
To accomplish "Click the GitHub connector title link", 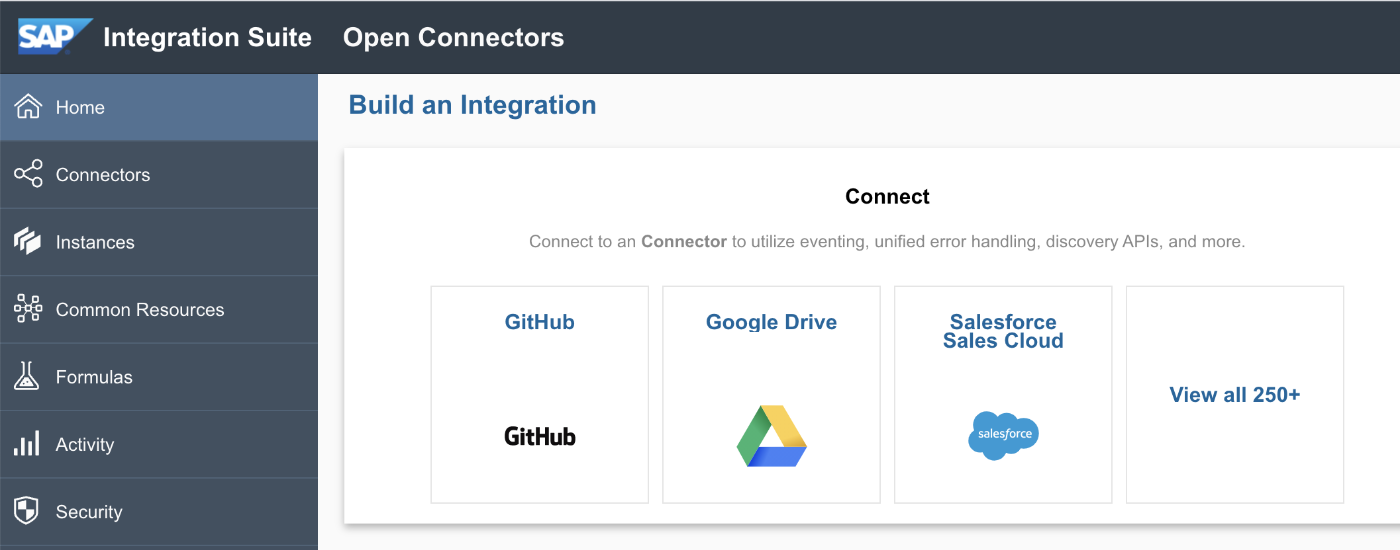I will click(540, 322).
